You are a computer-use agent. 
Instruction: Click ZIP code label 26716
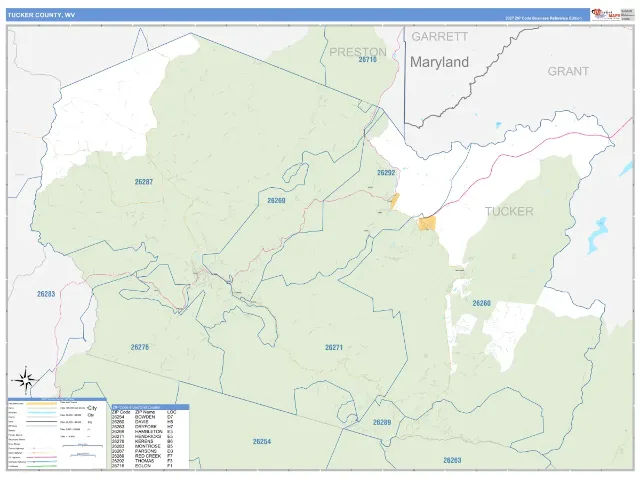coord(367,60)
